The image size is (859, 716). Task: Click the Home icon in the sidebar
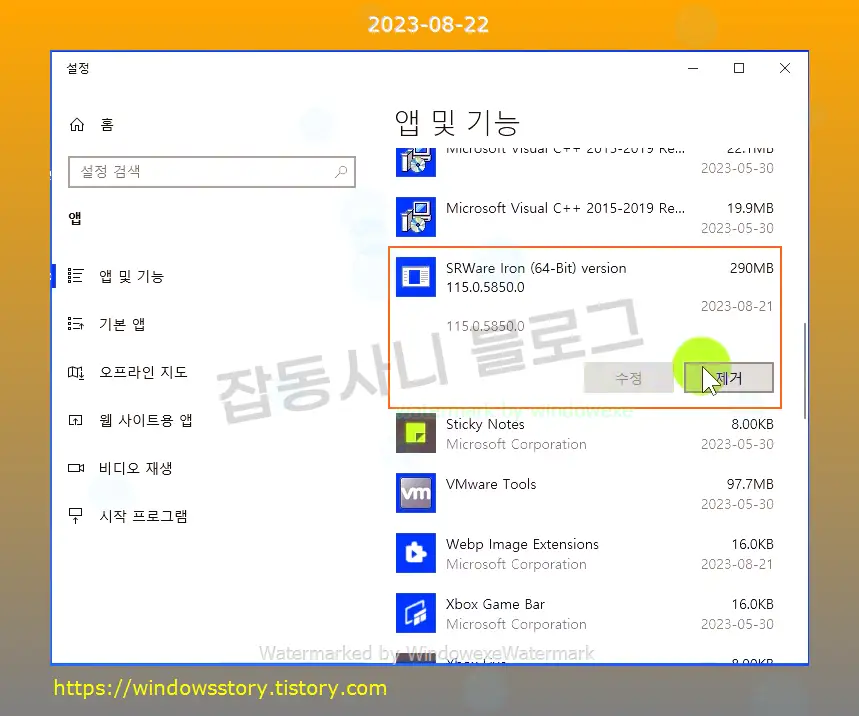pos(77,125)
